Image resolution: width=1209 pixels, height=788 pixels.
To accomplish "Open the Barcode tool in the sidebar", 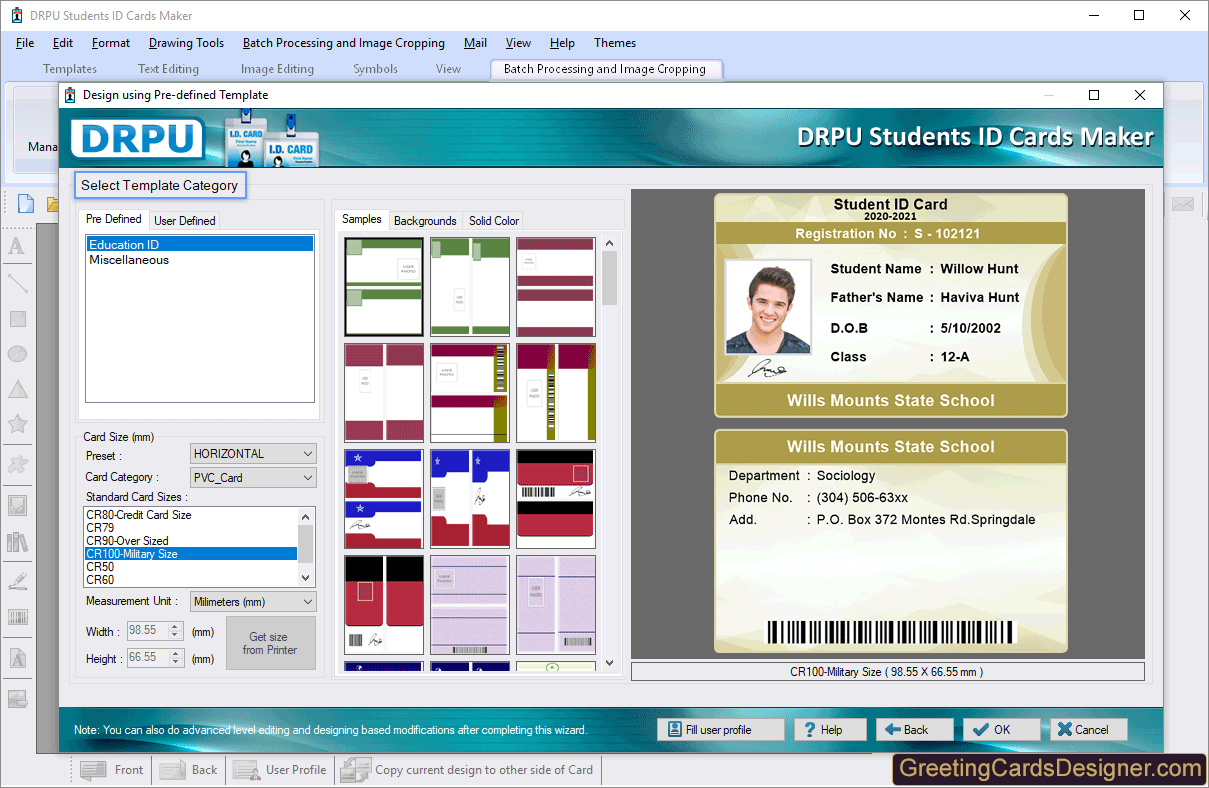I will click(17, 617).
